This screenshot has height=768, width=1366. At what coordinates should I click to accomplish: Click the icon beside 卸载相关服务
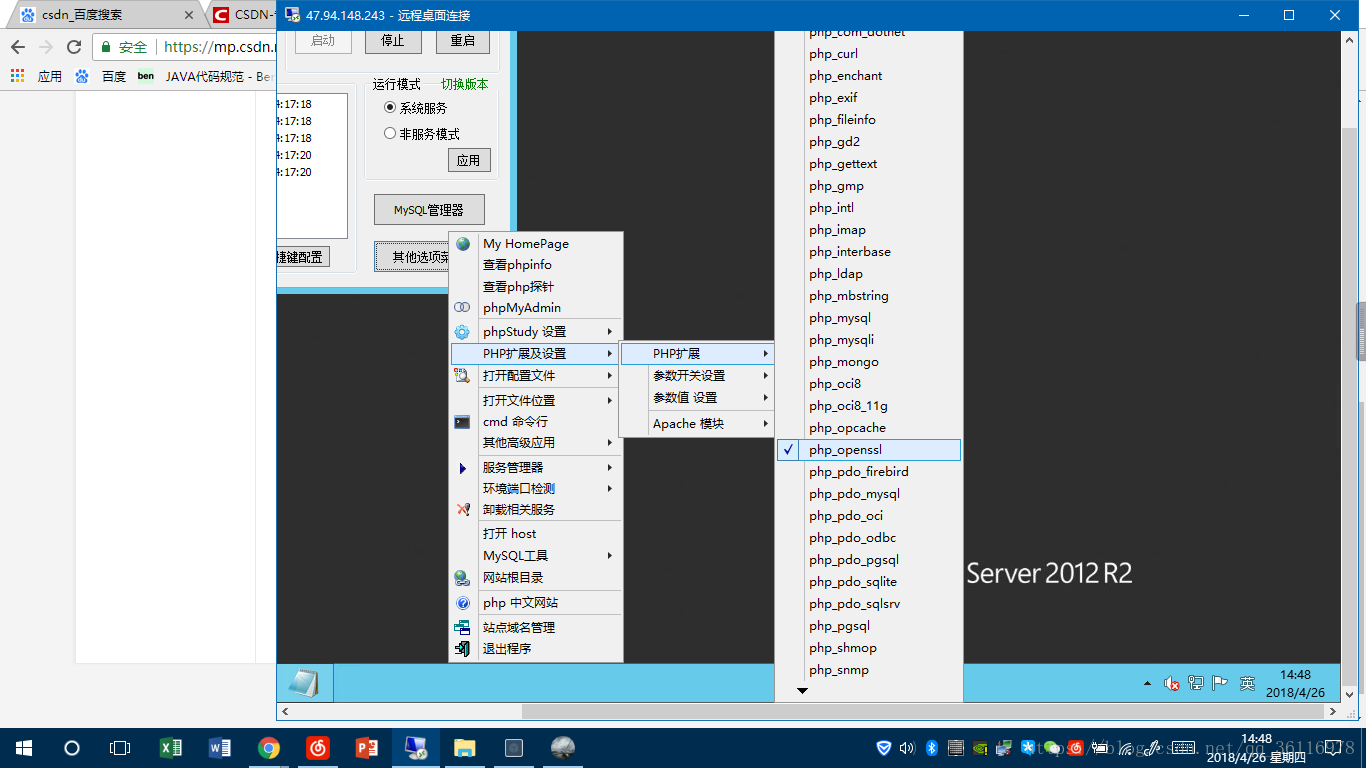point(462,509)
